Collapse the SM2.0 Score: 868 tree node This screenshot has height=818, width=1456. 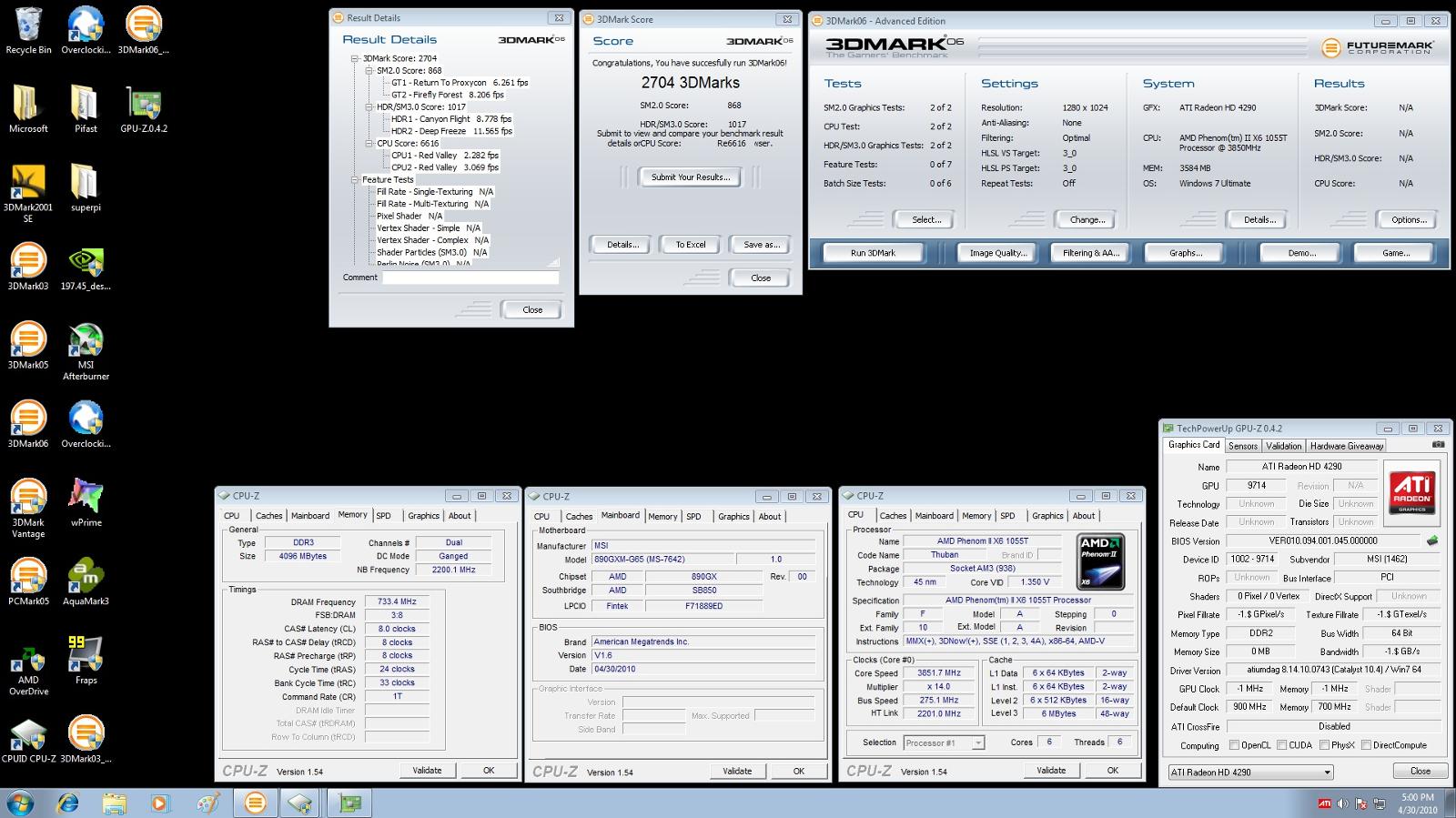point(369,70)
